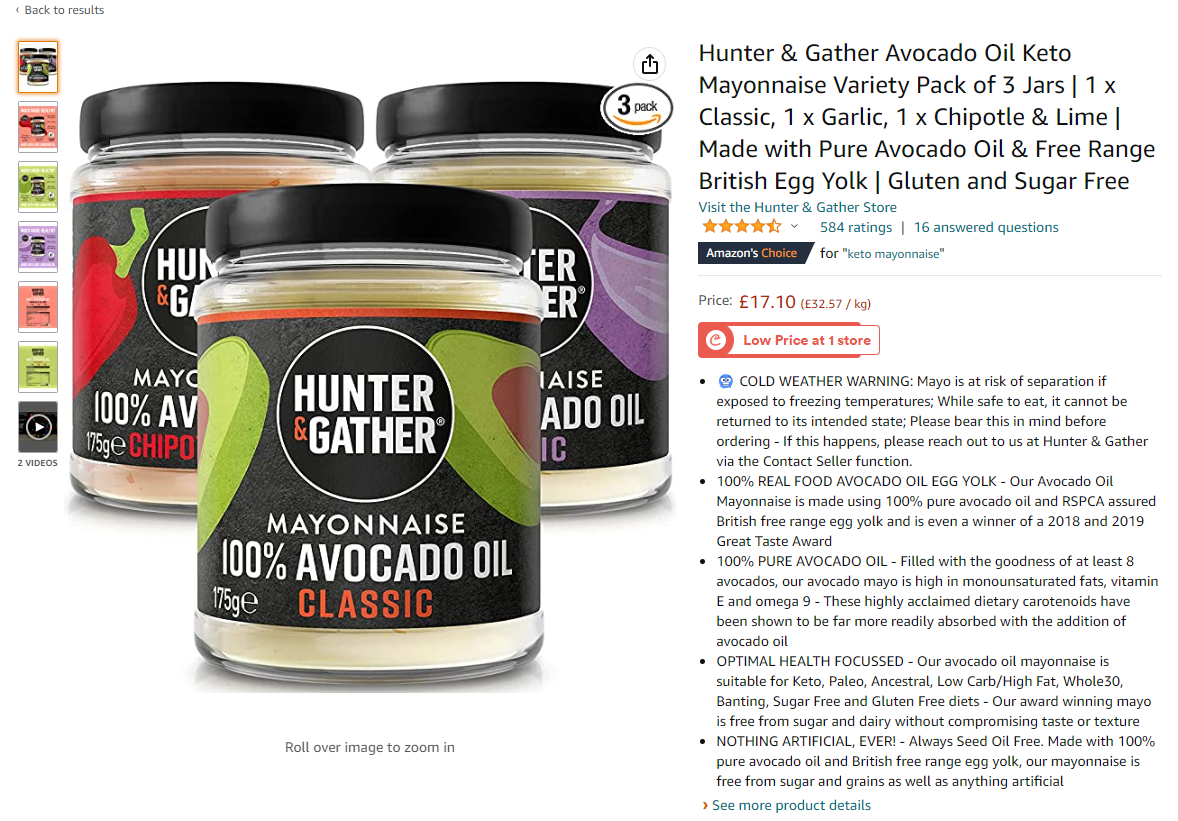Click the red circular low price icon
Viewport: 1178px width, 821px height.
(716, 340)
